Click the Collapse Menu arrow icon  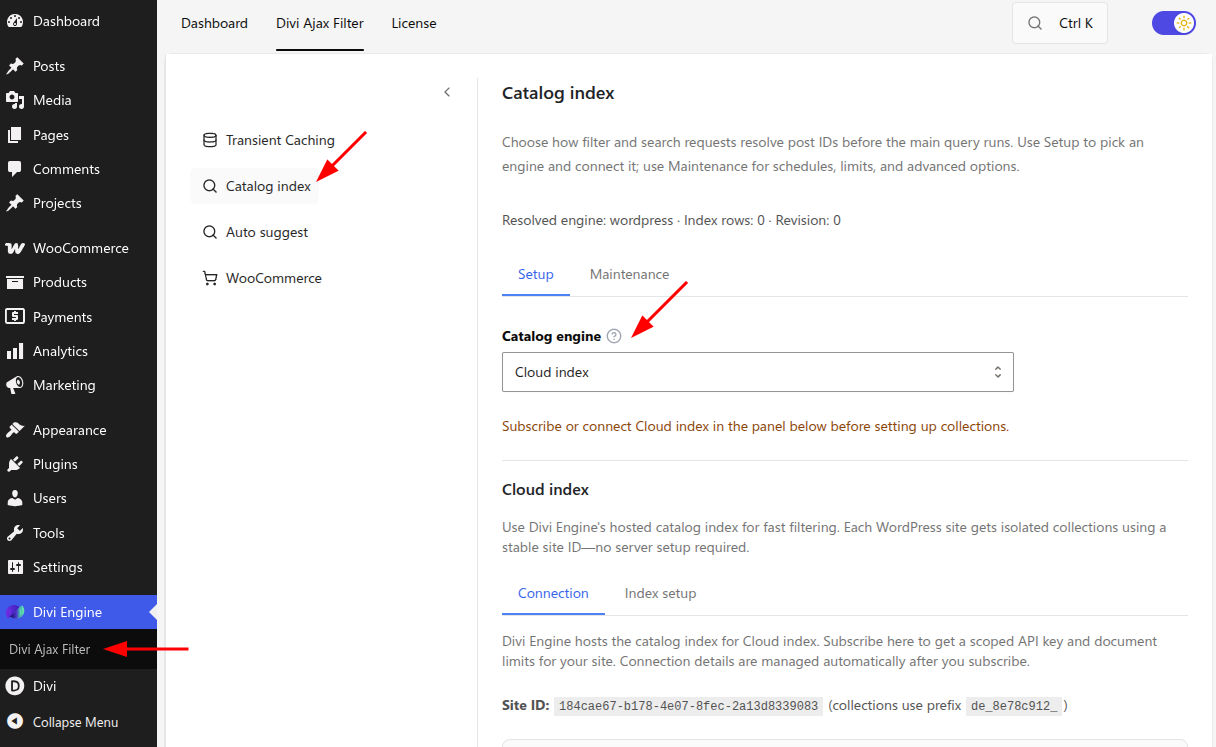[x=15, y=722]
